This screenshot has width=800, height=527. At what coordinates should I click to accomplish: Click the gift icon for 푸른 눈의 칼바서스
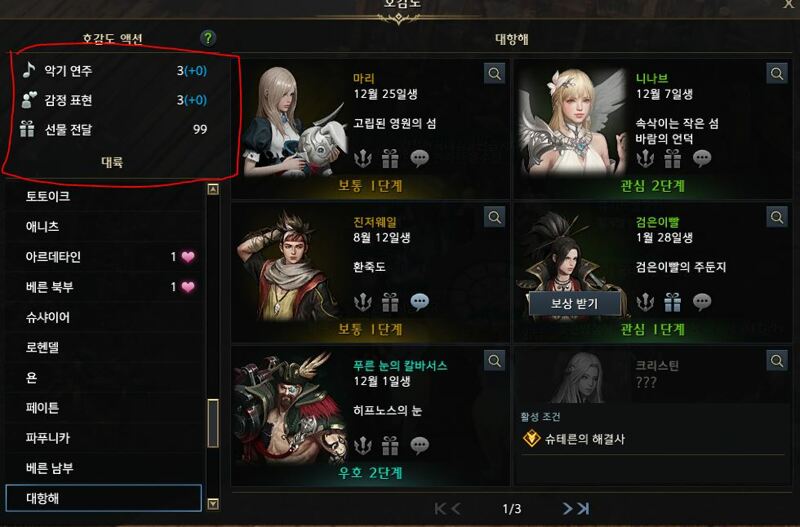pyautogui.click(x=390, y=445)
